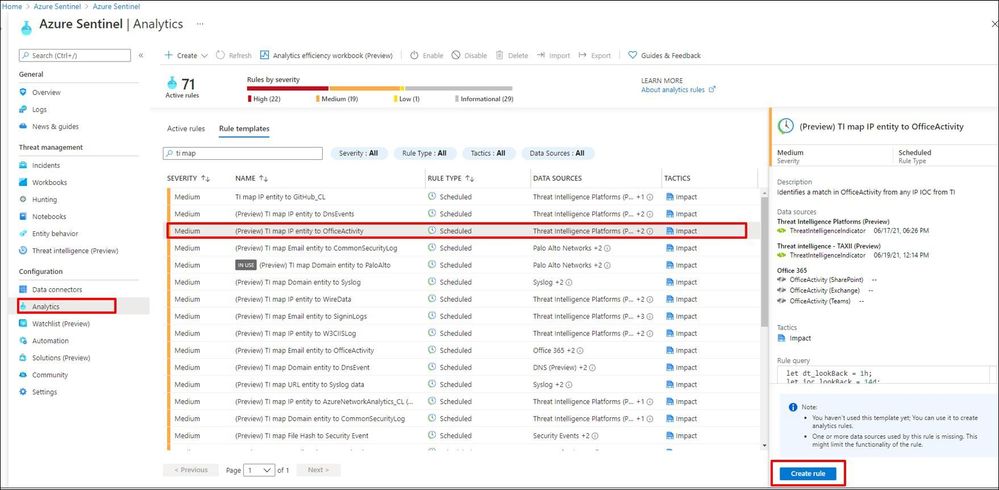This screenshot has height=490, width=999.
Task: Open the Severity : All filter
Action: tap(359, 154)
